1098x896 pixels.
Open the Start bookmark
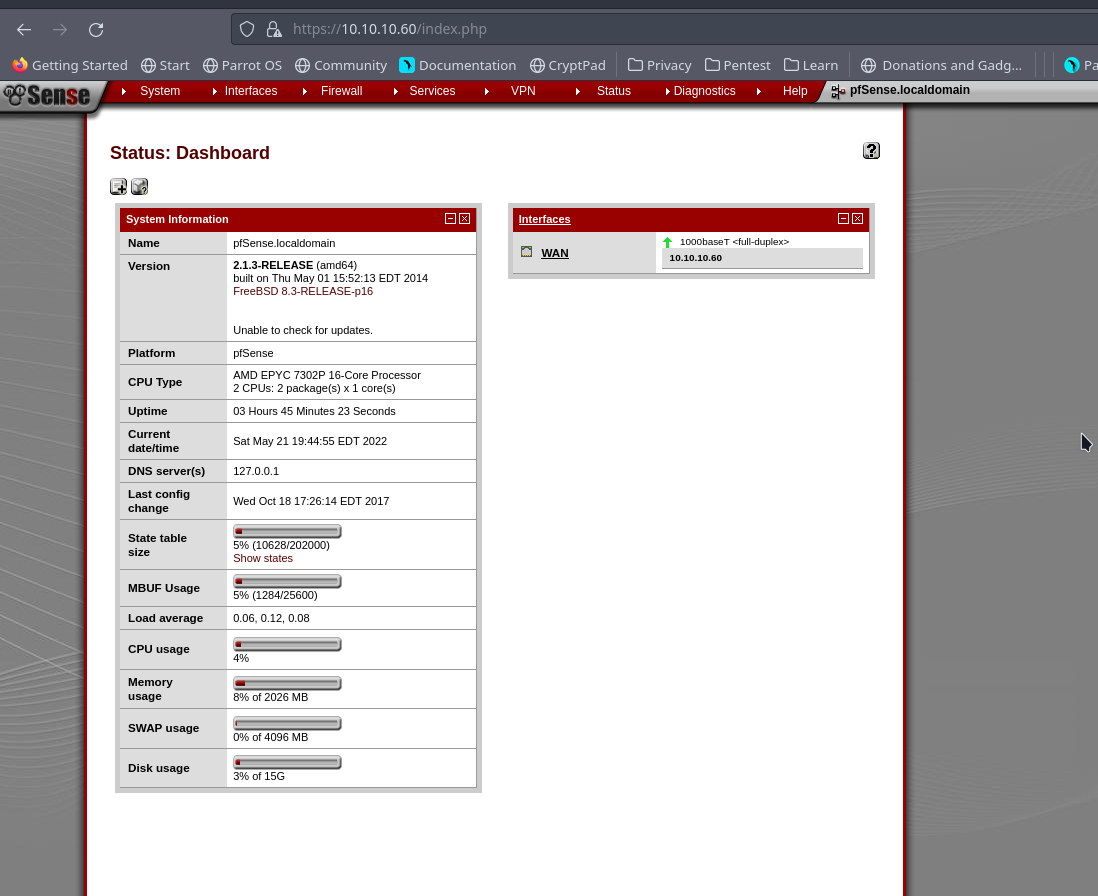165,65
